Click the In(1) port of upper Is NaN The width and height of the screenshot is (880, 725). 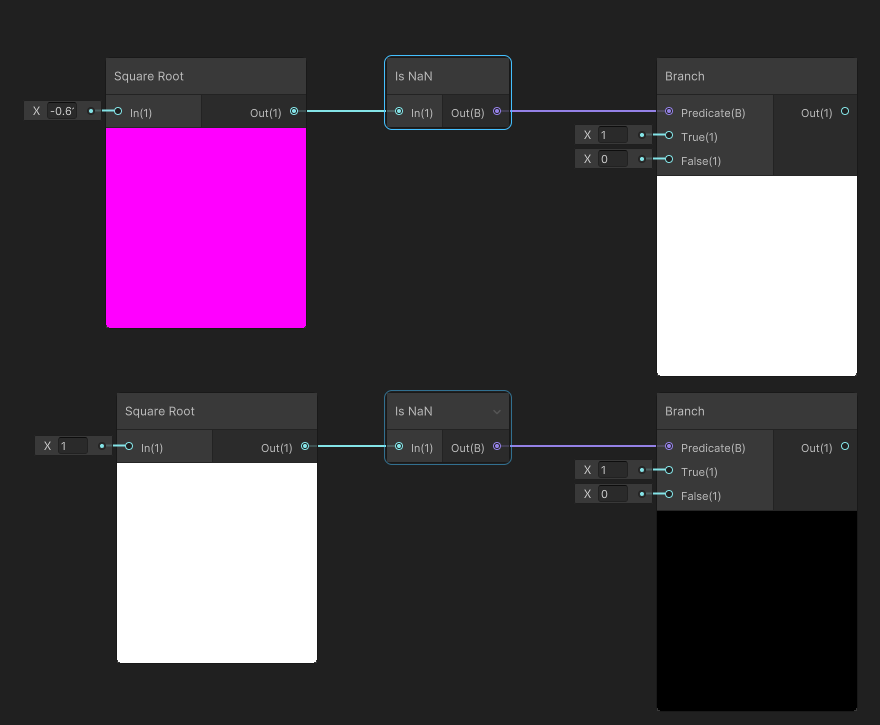(399, 111)
